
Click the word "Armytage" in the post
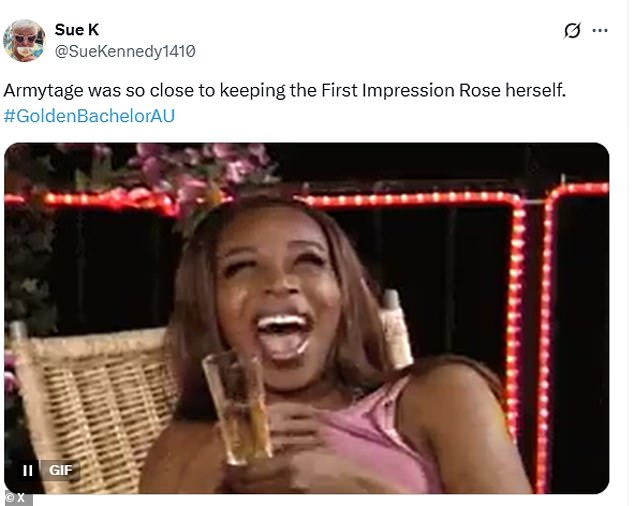44,91
